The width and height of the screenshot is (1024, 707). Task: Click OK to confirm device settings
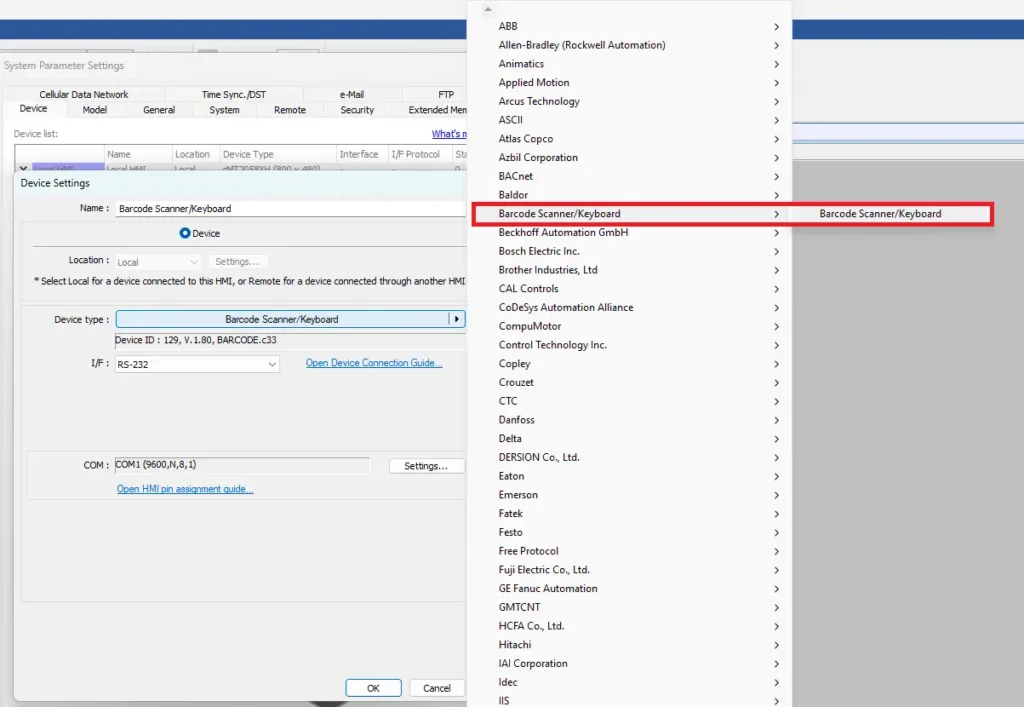tap(373, 687)
